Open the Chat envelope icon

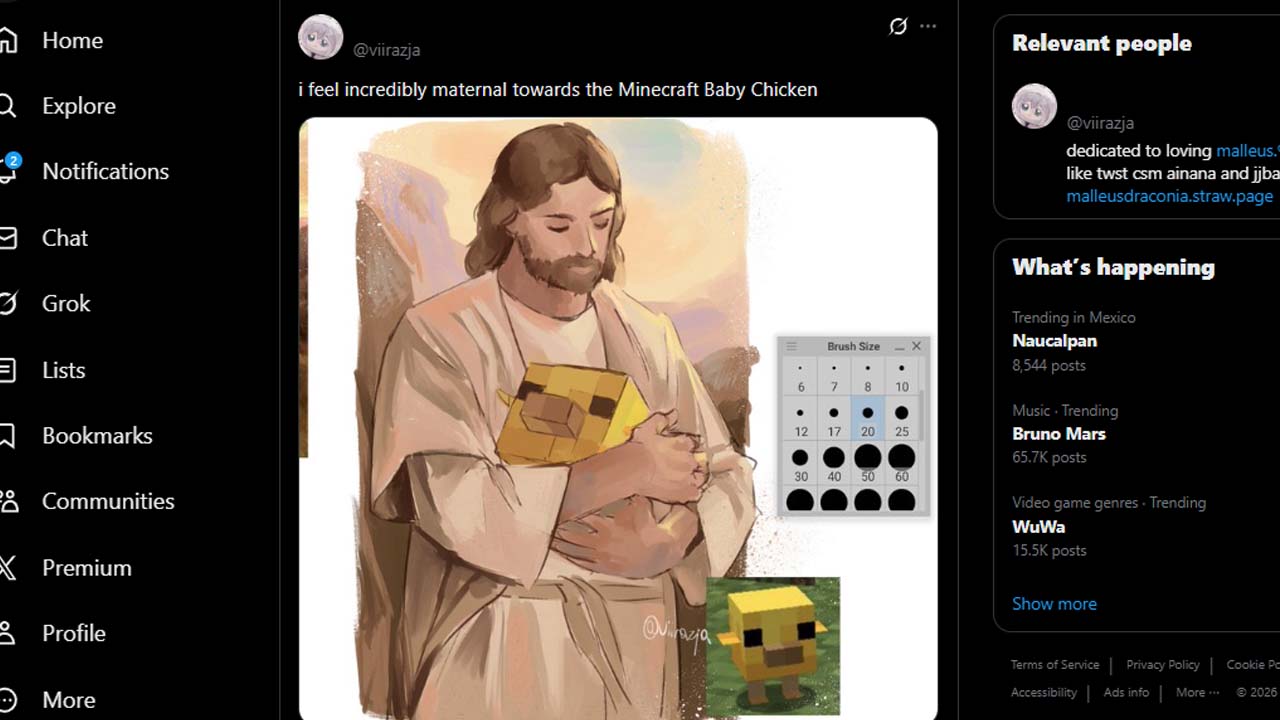click(x=8, y=238)
